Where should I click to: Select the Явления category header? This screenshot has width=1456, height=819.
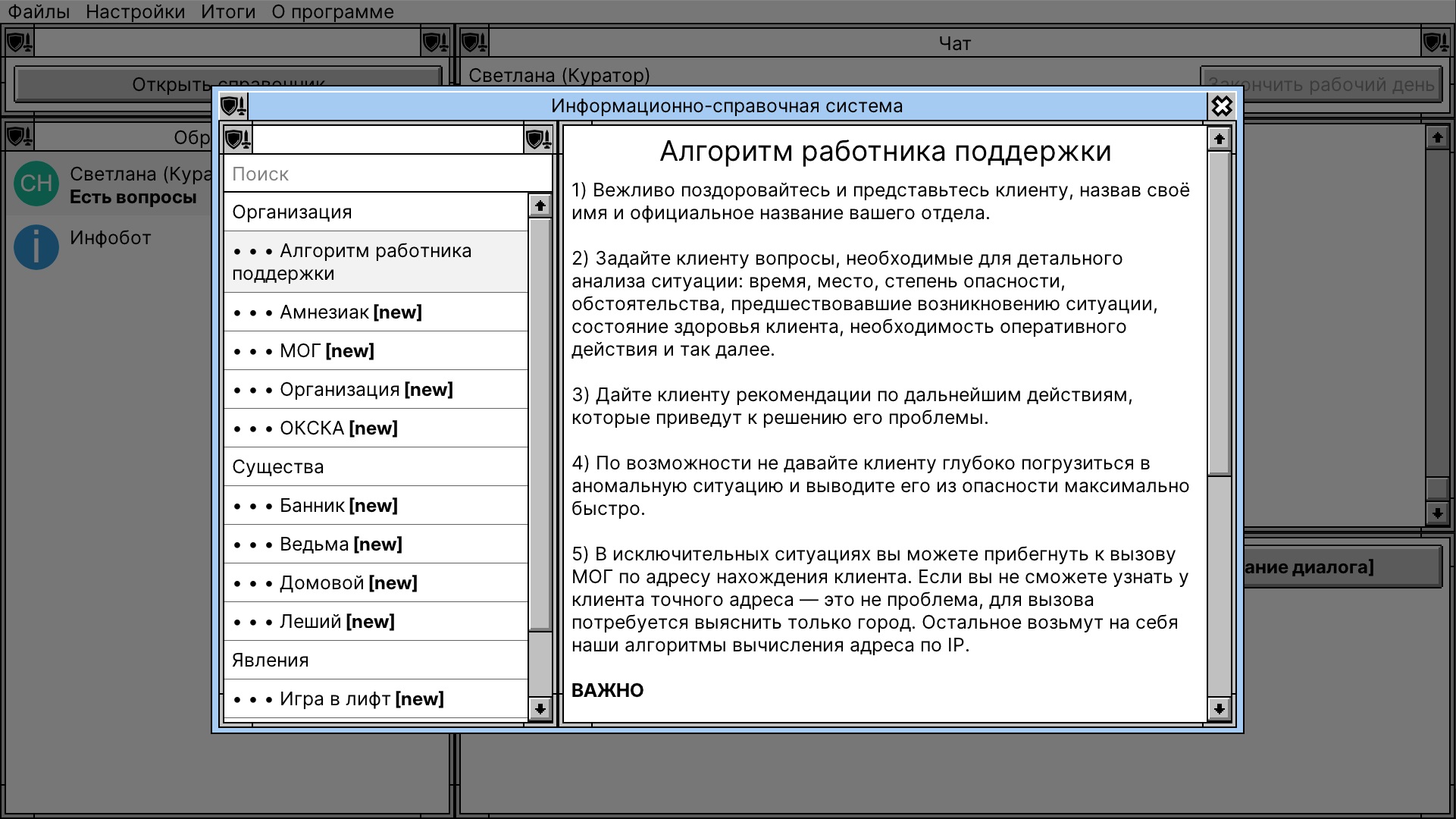(376, 661)
